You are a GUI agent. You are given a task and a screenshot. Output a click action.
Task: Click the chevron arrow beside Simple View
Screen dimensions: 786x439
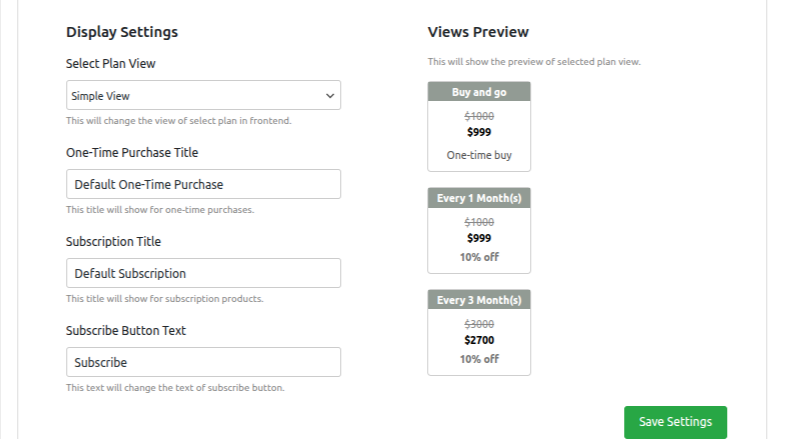click(x=330, y=96)
